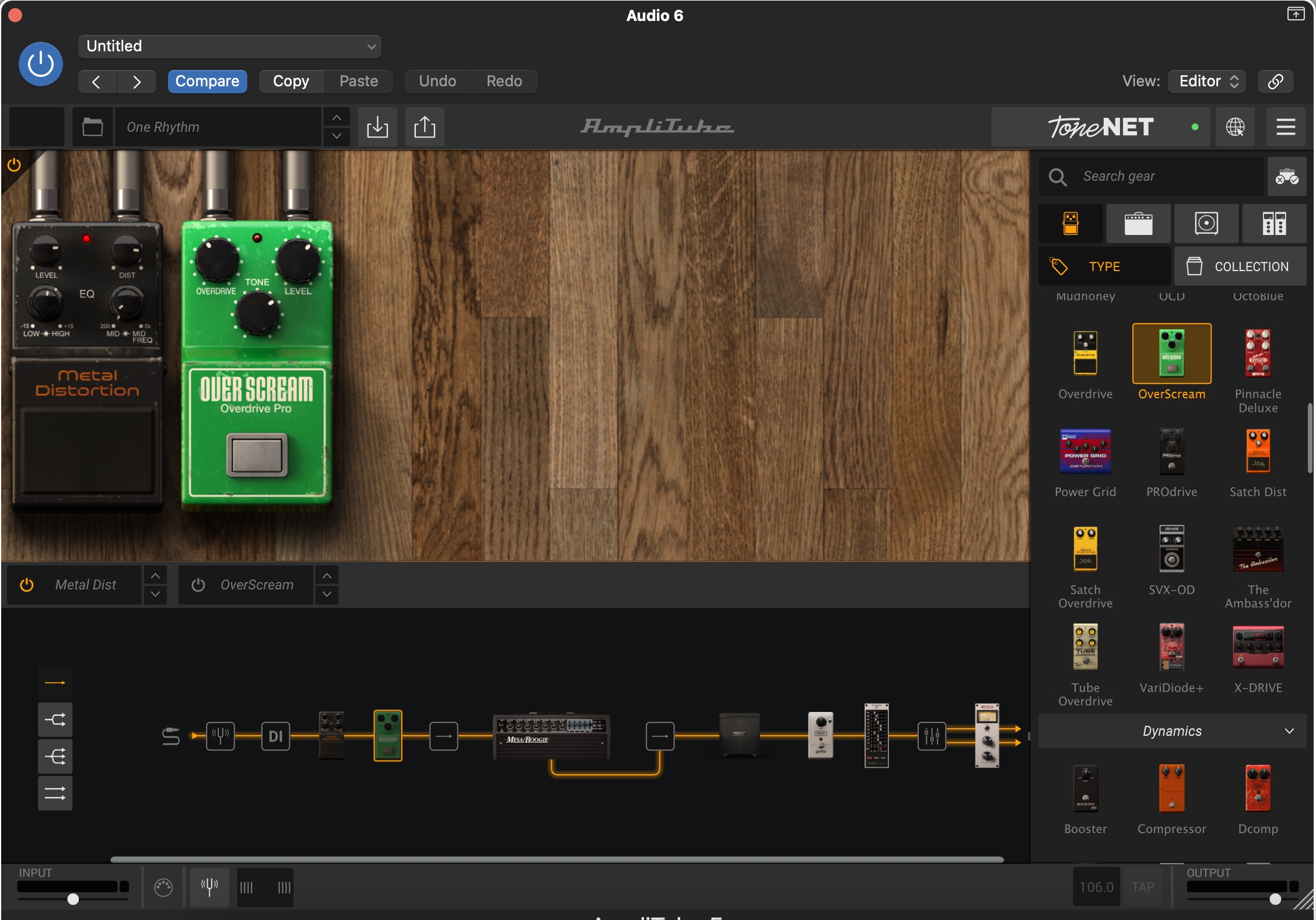Viewport: 1316px width, 920px height.
Task: Click the custom shop truck icon
Action: click(1287, 176)
